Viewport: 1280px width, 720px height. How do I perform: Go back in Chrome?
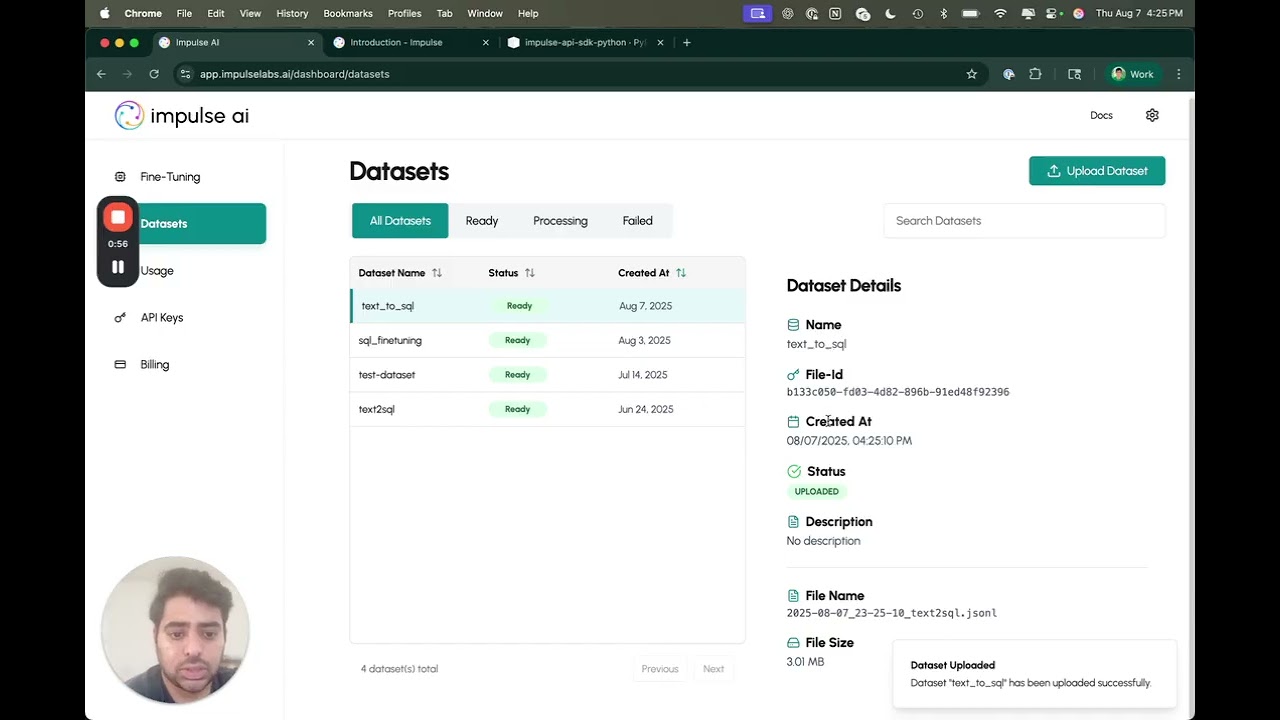[101, 74]
